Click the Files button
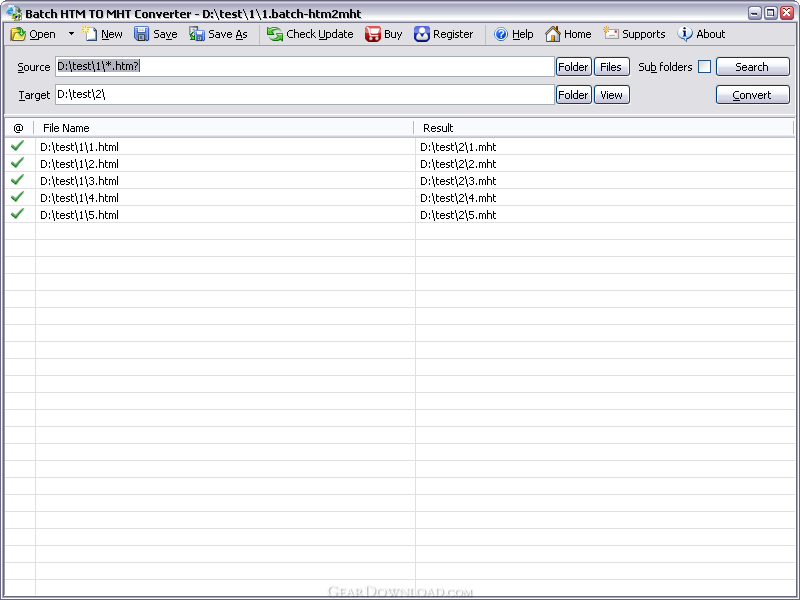This screenshot has height=600, width=800. 611,67
